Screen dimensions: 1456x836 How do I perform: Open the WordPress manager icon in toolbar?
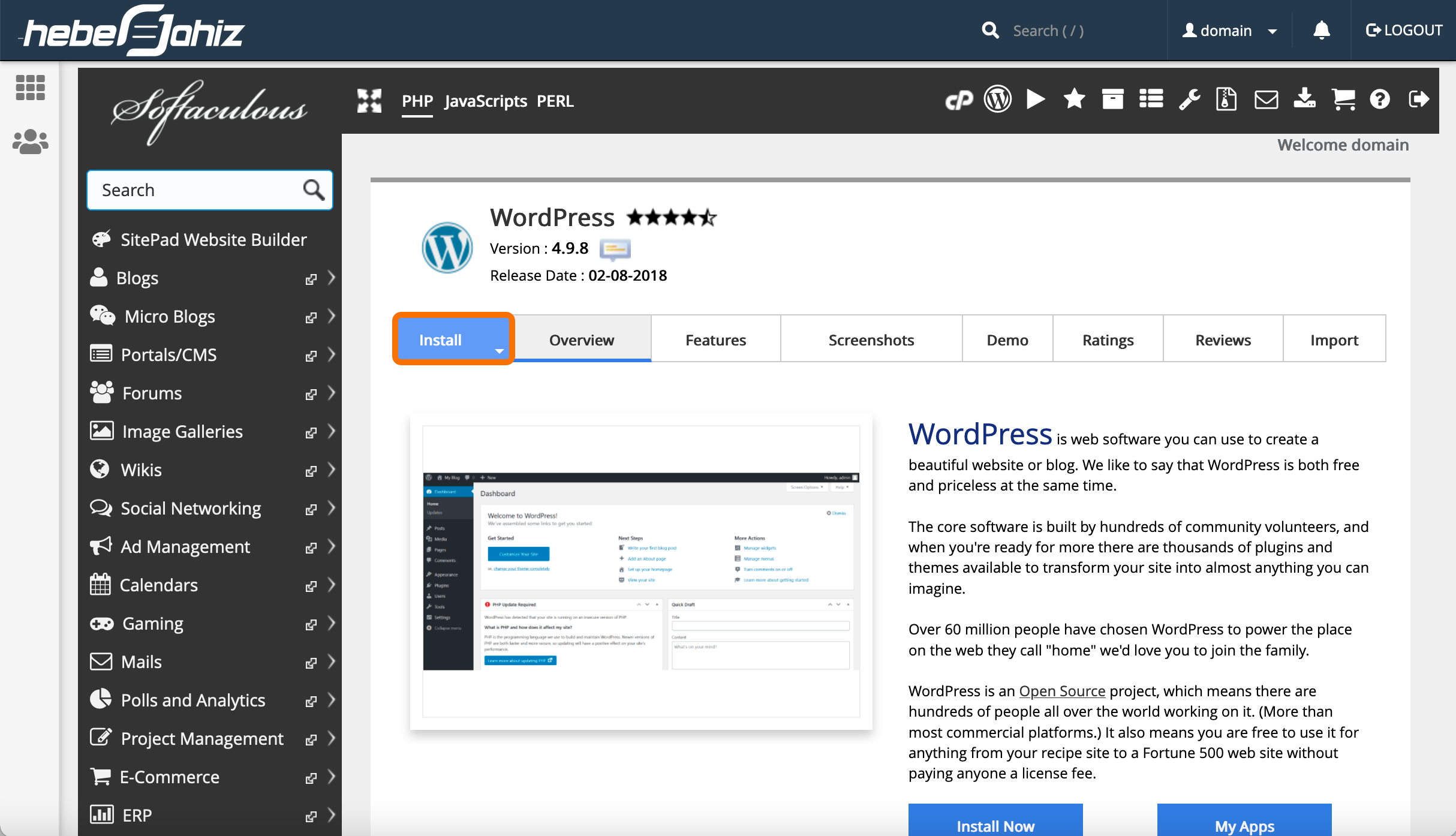pyautogui.click(x=997, y=100)
